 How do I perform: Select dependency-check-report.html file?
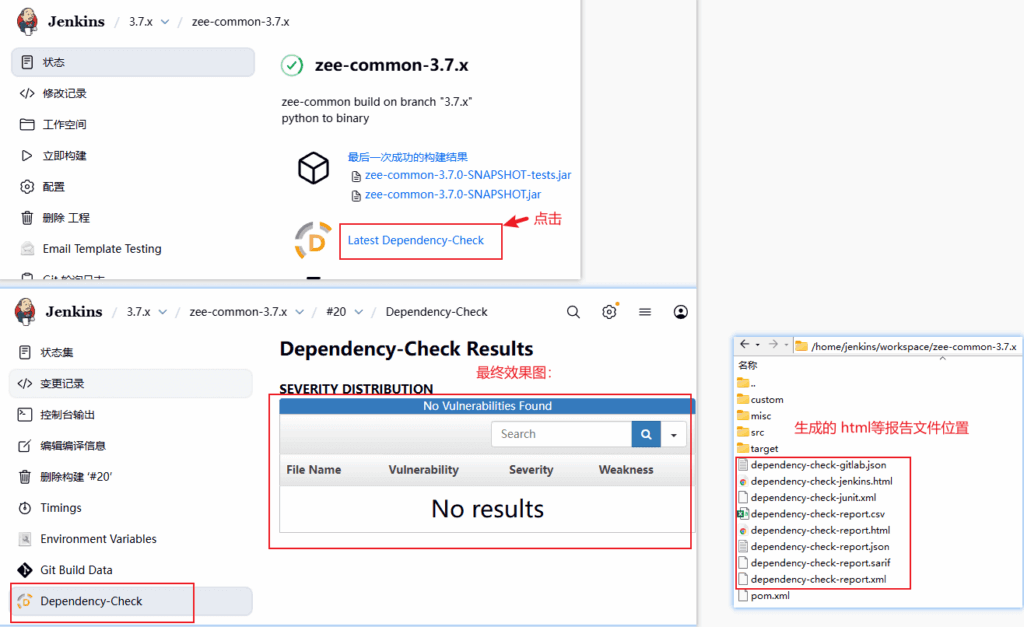(x=820, y=530)
